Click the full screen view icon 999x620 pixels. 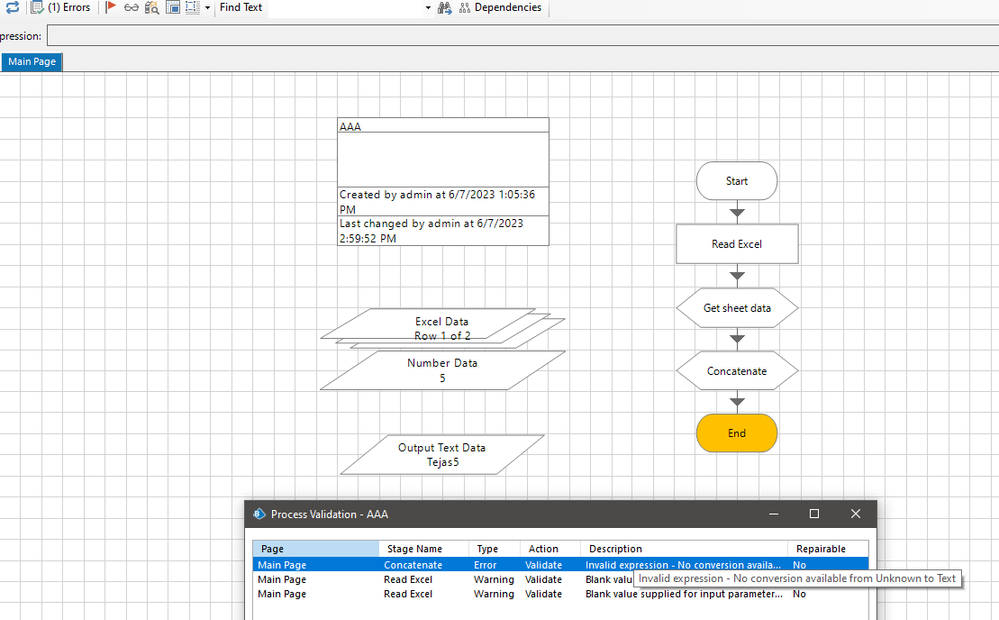pyautogui.click(x=173, y=8)
